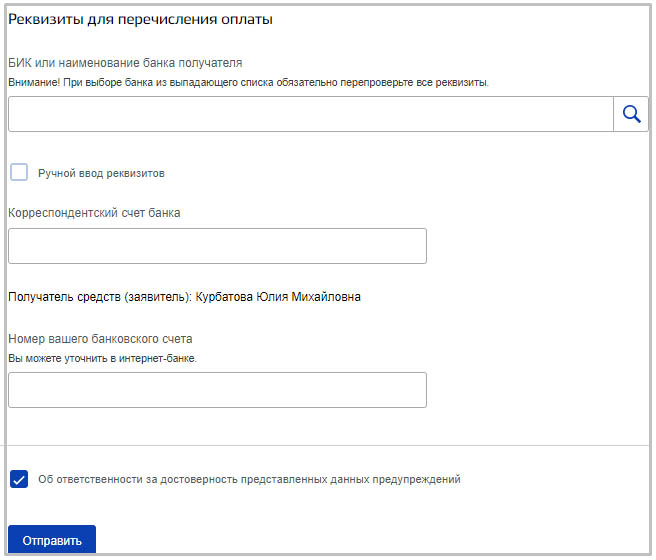Focus the BIC or bank name field
The image size is (656, 560).
click(x=310, y=114)
